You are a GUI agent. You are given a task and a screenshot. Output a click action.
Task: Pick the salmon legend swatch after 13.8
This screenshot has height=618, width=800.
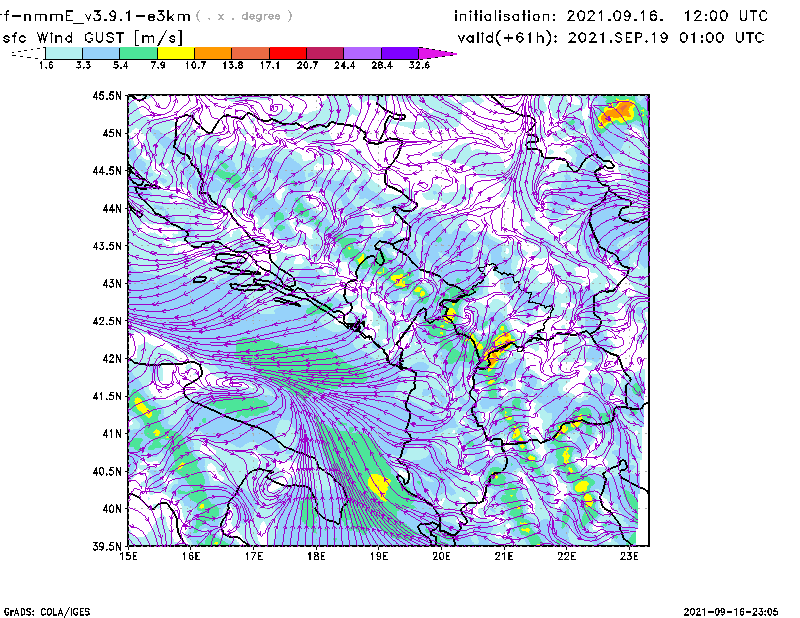tap(251, 53)
